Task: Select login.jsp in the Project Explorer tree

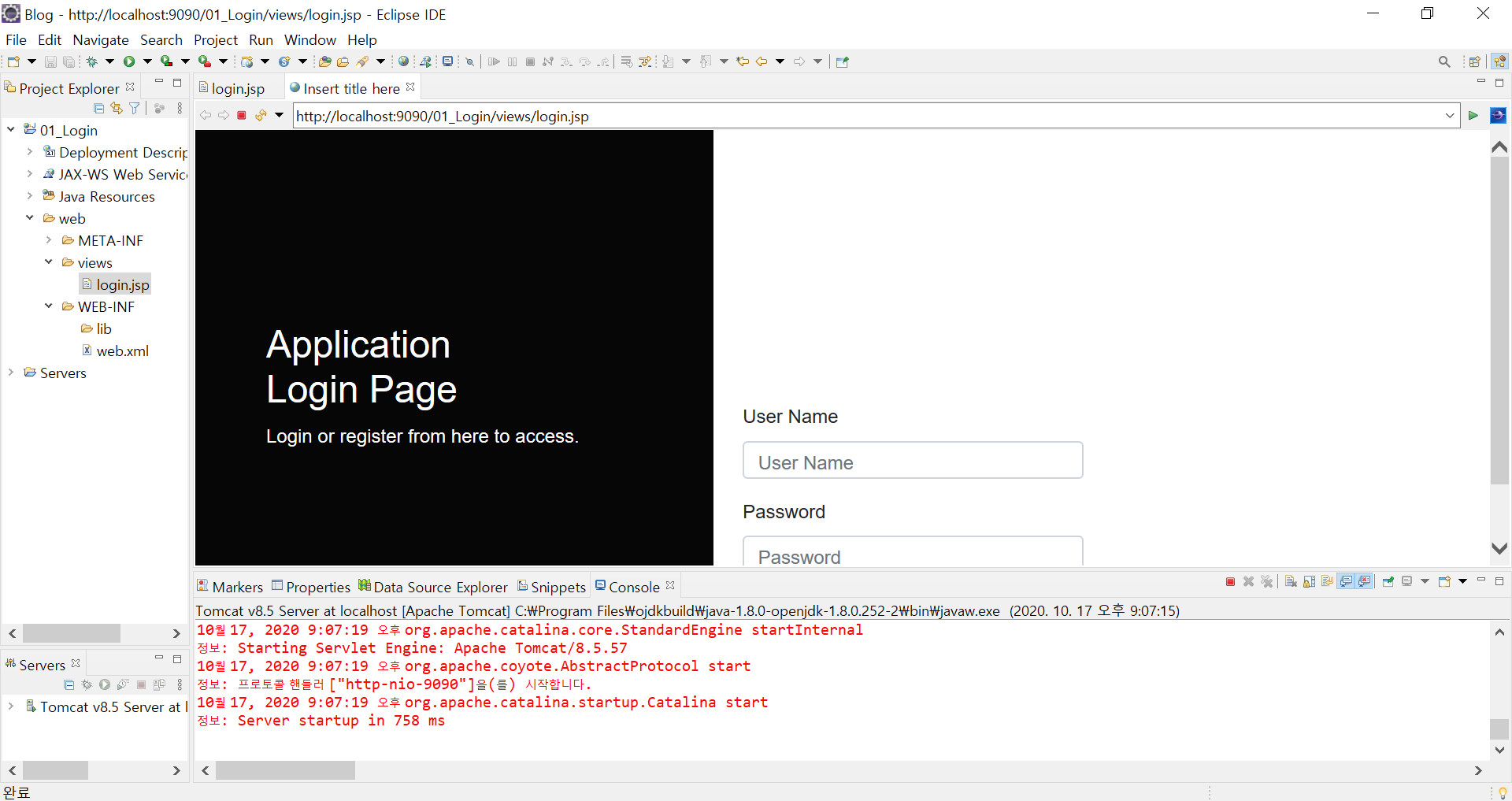Action: tap(115, 284)
